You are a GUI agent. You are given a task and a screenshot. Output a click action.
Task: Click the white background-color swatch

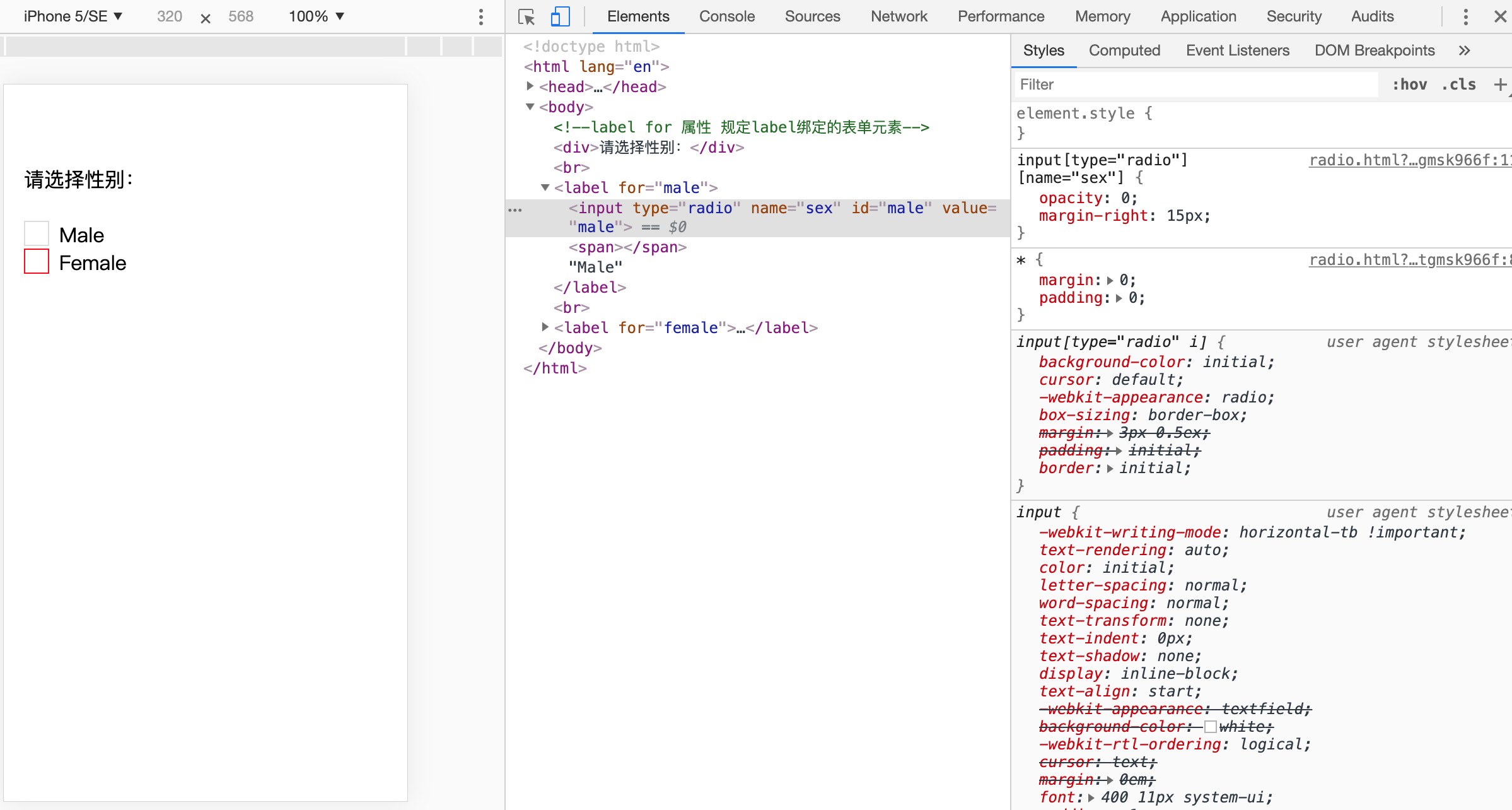(x=1210, y=727)
